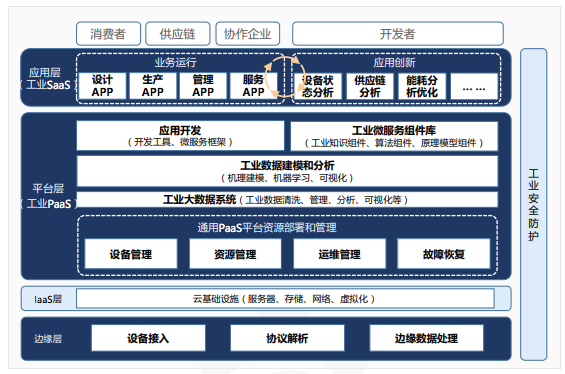Click the 应用开发 block
Image resolution: width=565 pixels, height=374 pixels.
[180, 136]
